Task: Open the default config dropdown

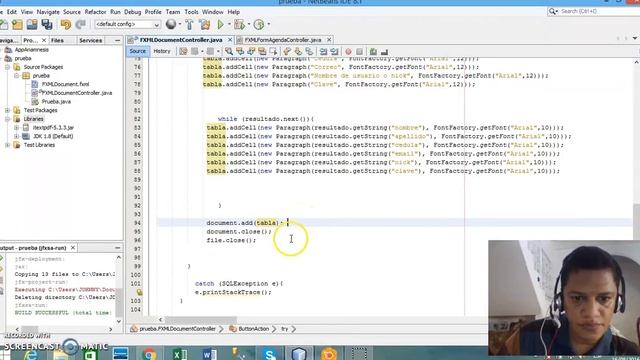Action: 127,24
